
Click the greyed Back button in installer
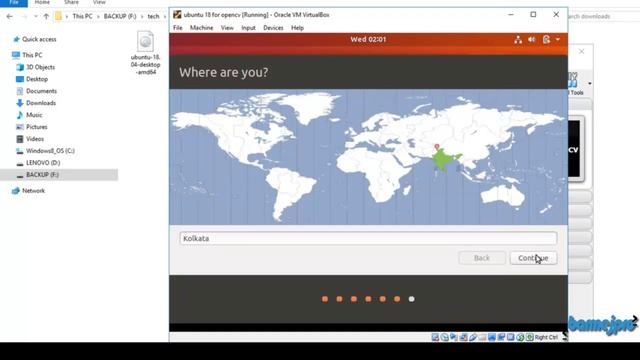(482, 258)
